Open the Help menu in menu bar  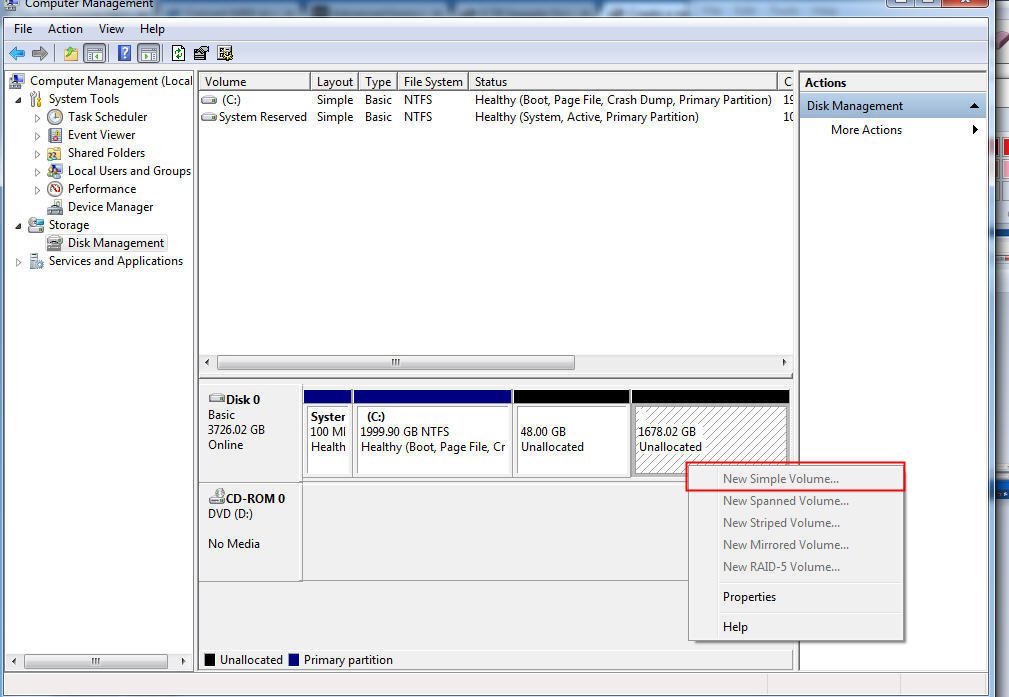(153, 29)
